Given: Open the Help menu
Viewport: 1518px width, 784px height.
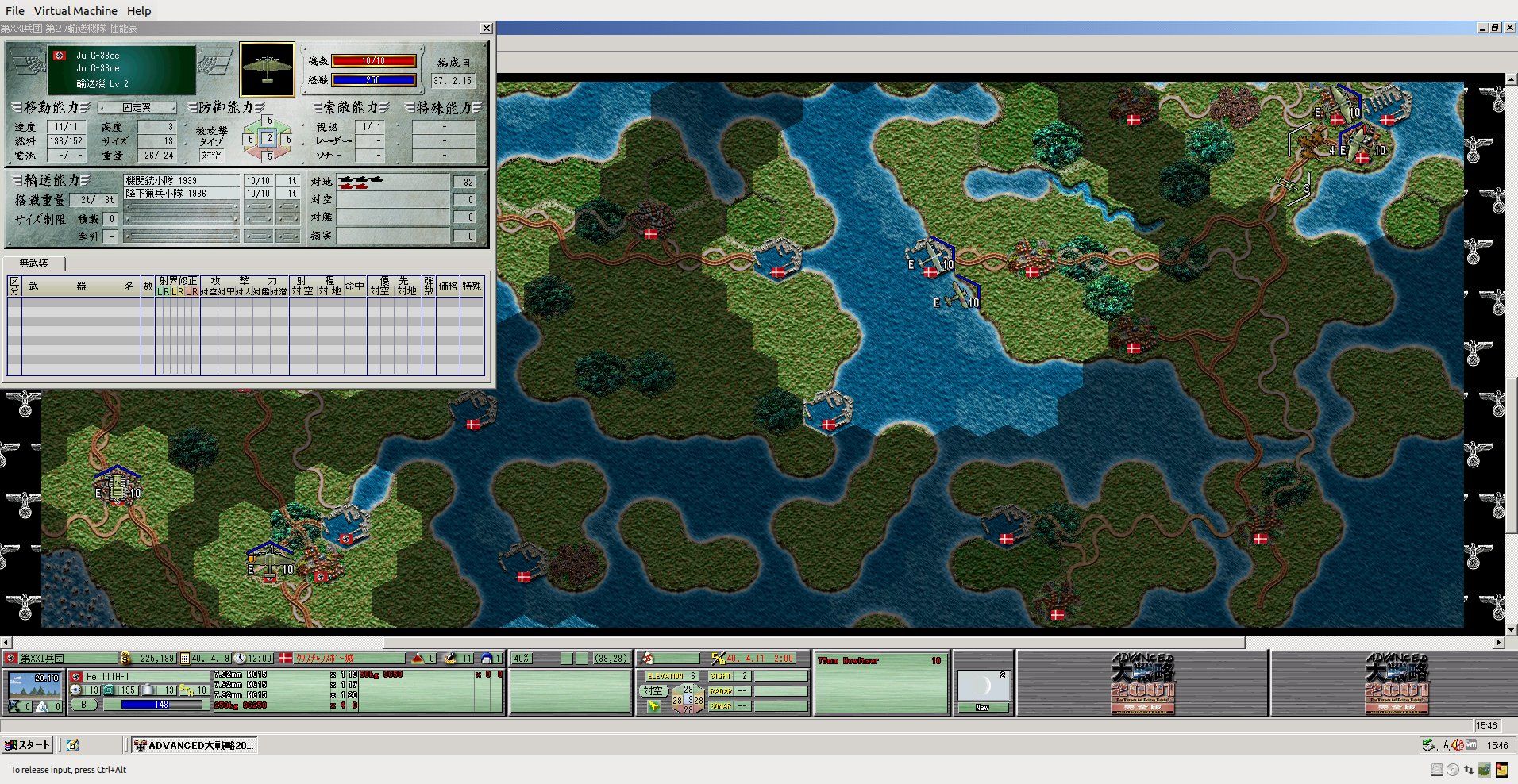Looking at the screenshot, I should point(139,10).
